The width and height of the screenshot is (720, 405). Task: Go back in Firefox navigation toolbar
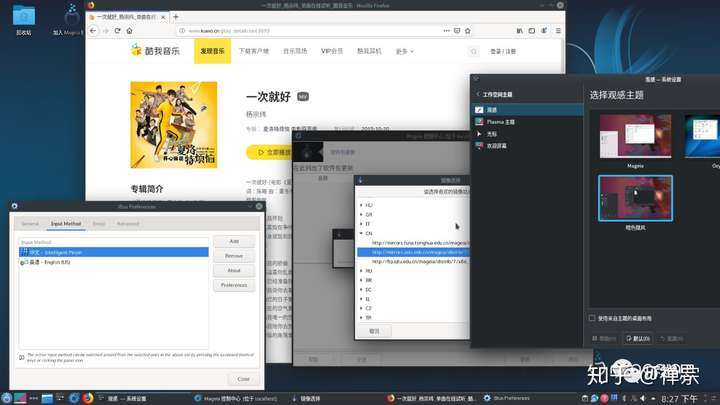tap(93, 31)
